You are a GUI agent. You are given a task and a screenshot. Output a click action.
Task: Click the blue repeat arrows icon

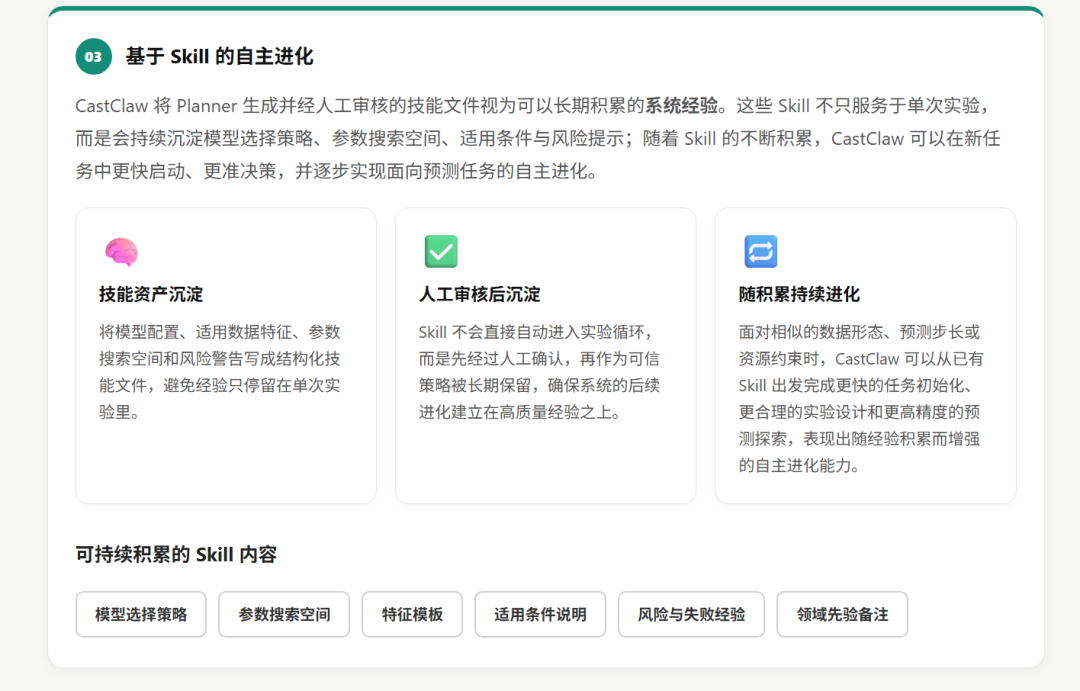[x=760, y=251]
